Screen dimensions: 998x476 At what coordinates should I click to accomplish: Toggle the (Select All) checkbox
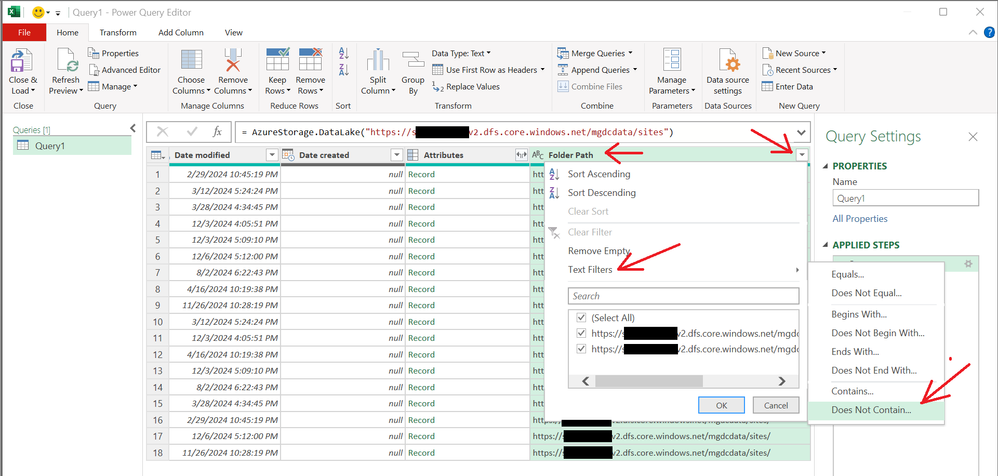[580, 317]
